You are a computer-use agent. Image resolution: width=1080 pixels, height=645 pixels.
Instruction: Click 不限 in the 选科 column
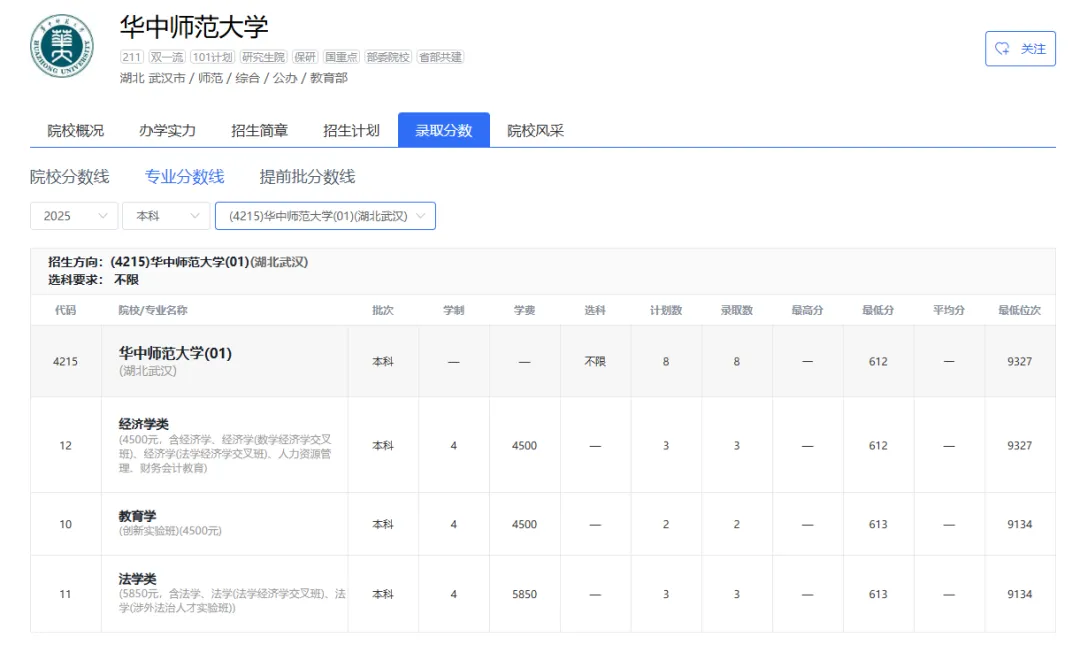pos(595,361)
